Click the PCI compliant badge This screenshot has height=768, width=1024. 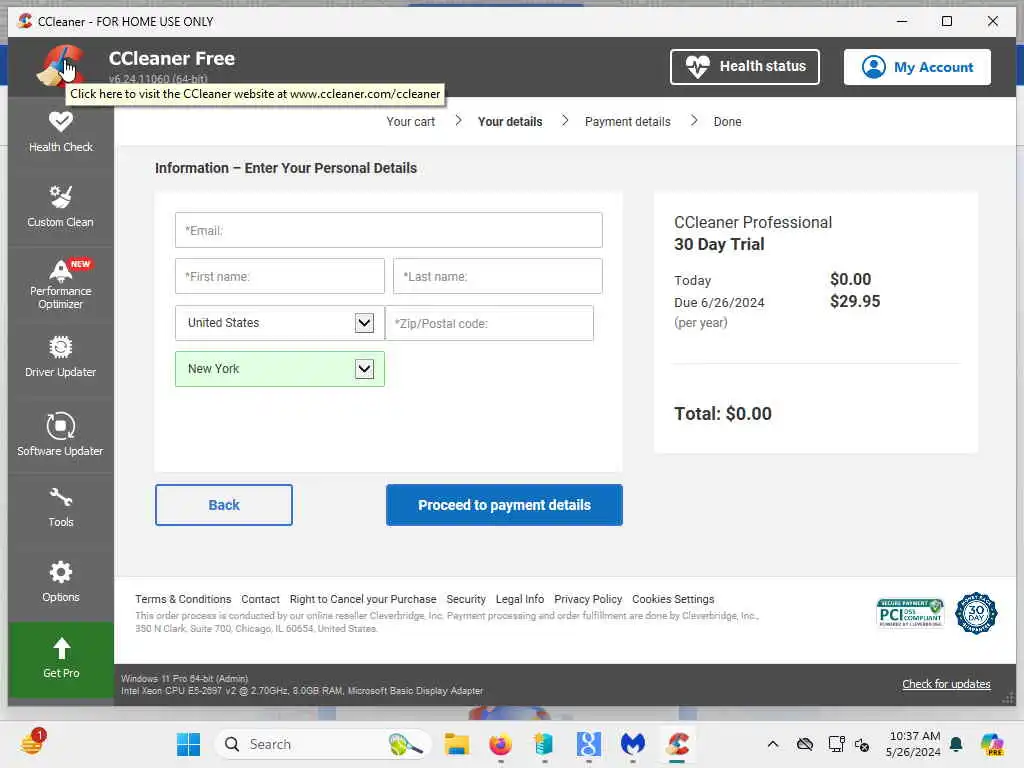910,613
